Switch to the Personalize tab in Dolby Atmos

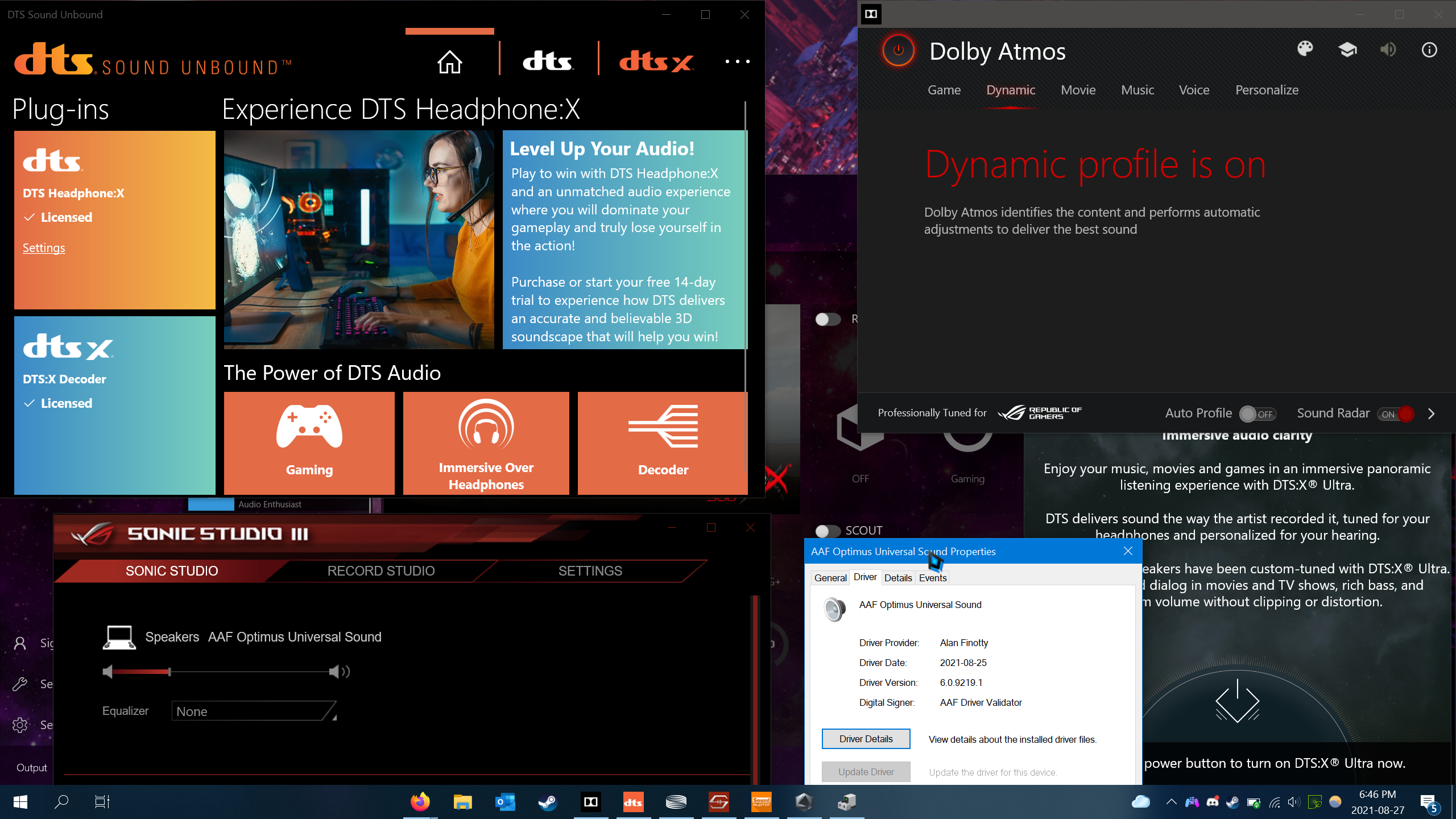1267,90
